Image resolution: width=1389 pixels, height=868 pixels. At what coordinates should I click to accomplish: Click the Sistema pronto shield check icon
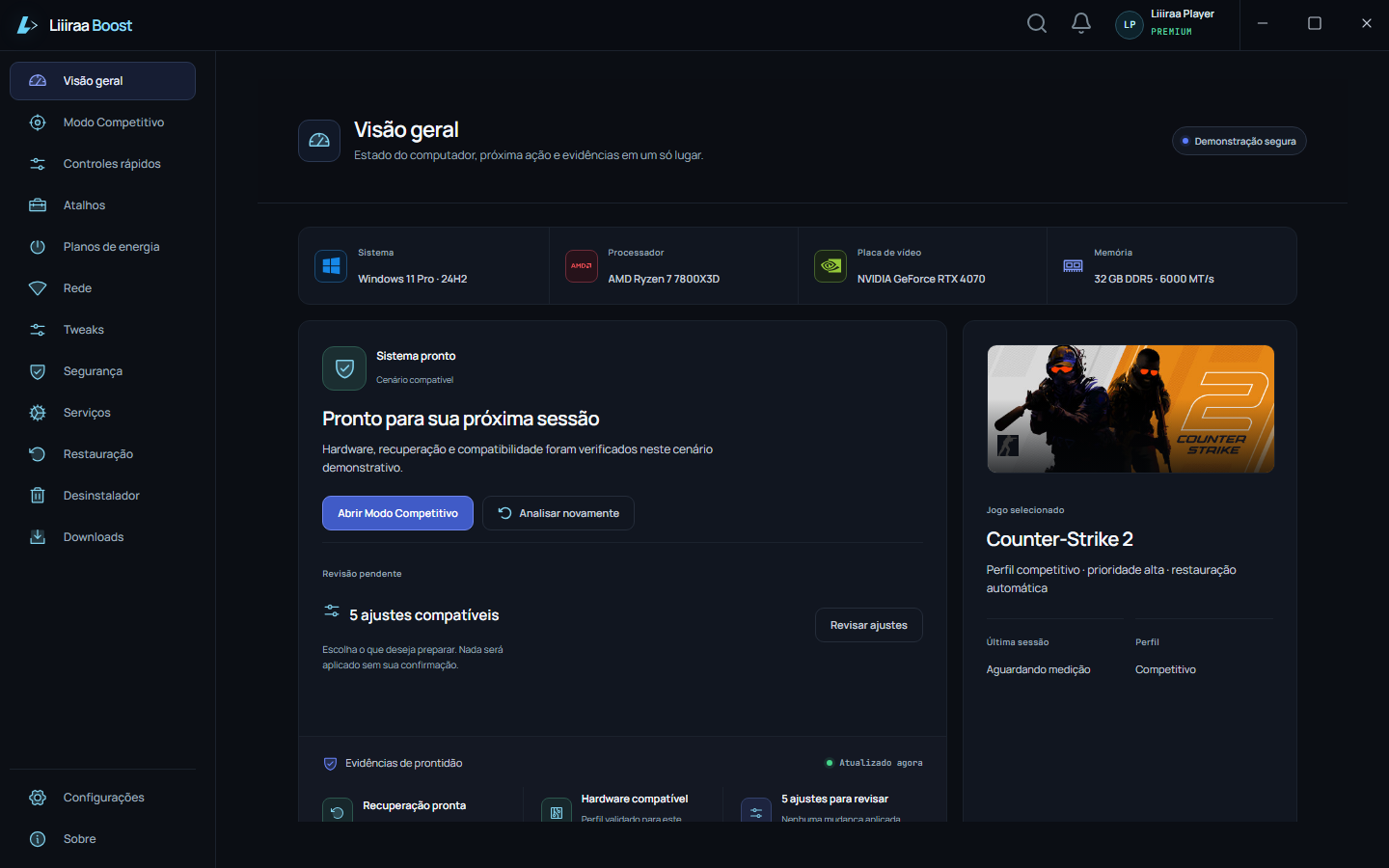tap(344, 368)
